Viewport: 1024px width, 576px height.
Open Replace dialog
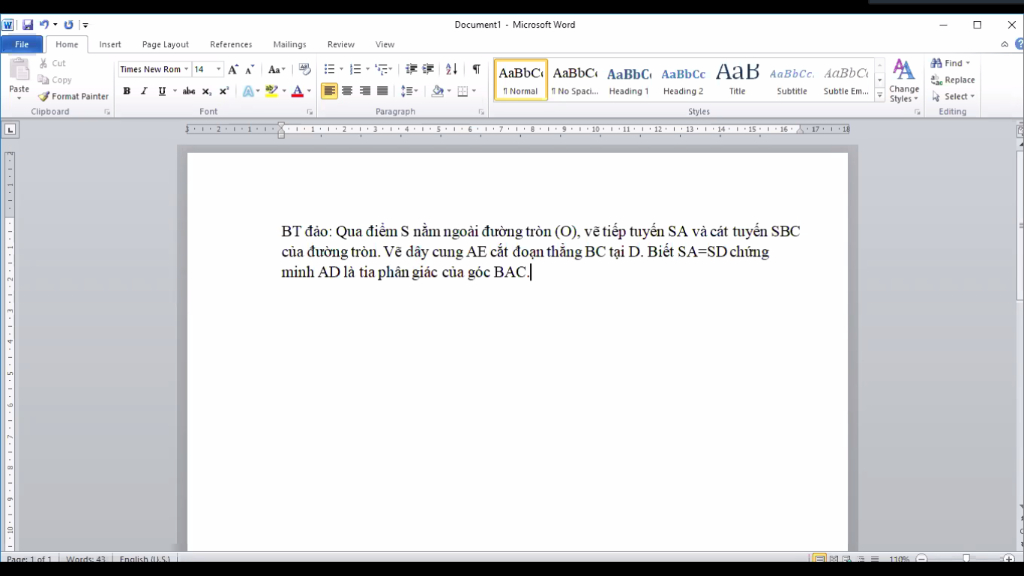click(953, 80)
